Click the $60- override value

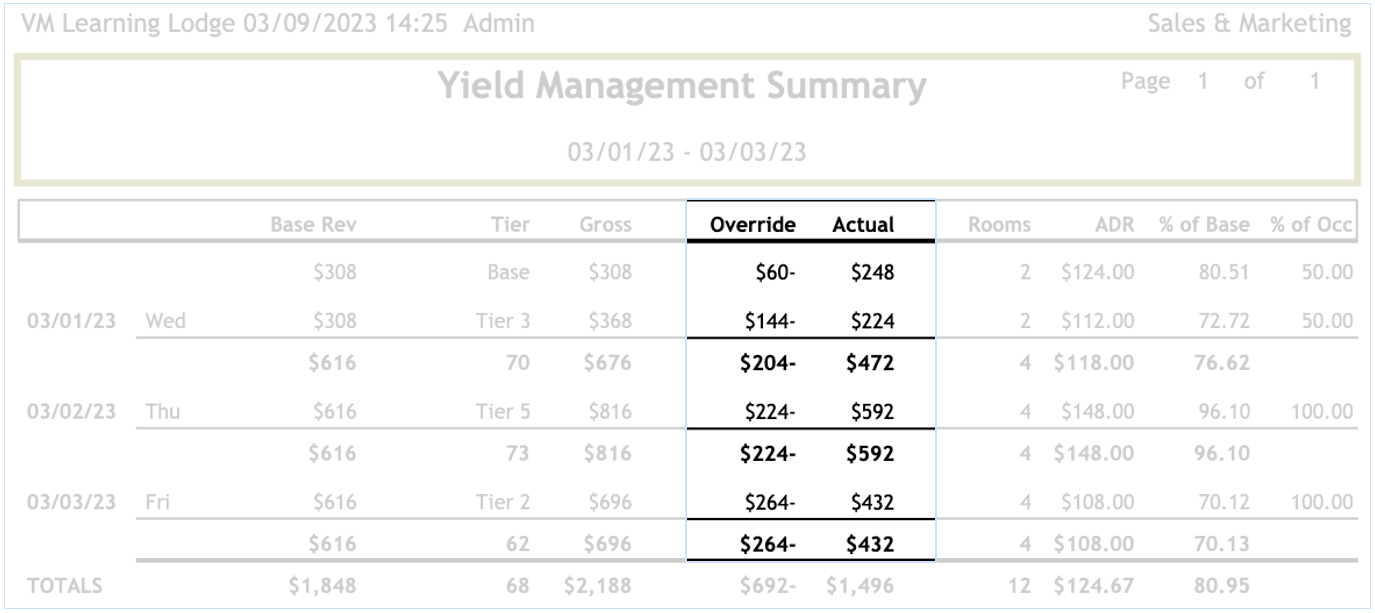coord(775,272)
